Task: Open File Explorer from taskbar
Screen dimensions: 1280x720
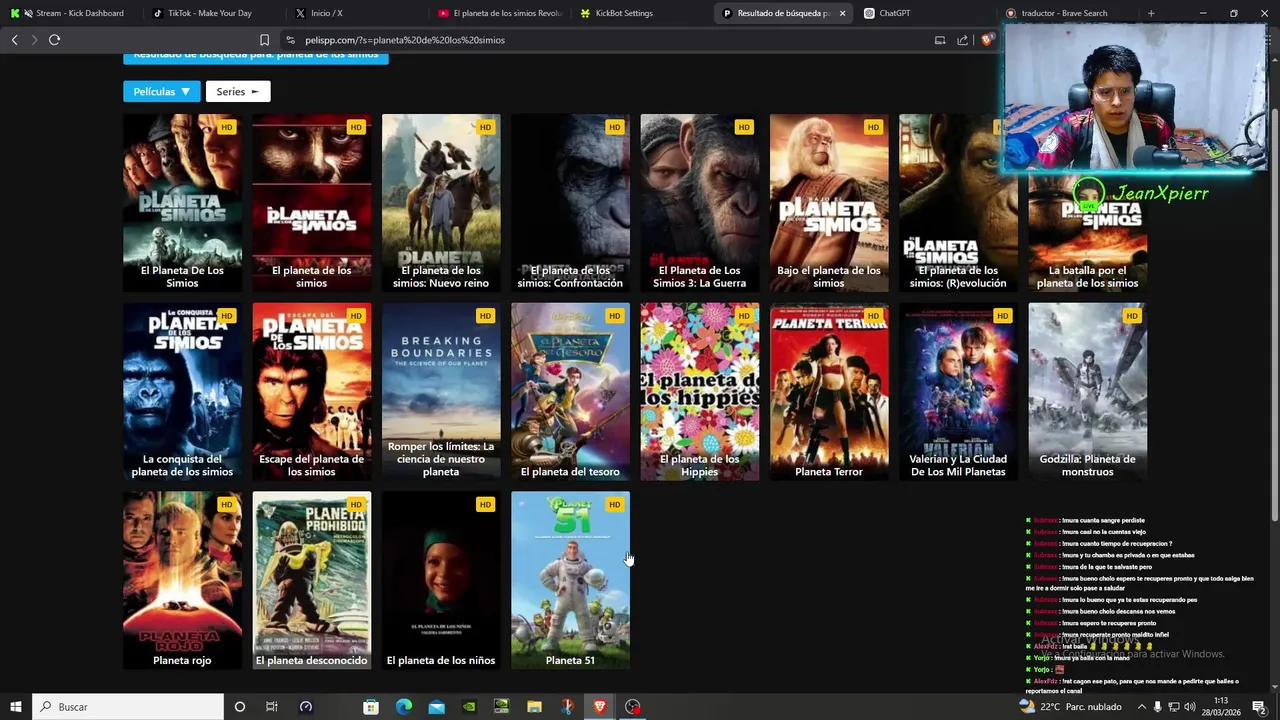Action: pos(535,707)
